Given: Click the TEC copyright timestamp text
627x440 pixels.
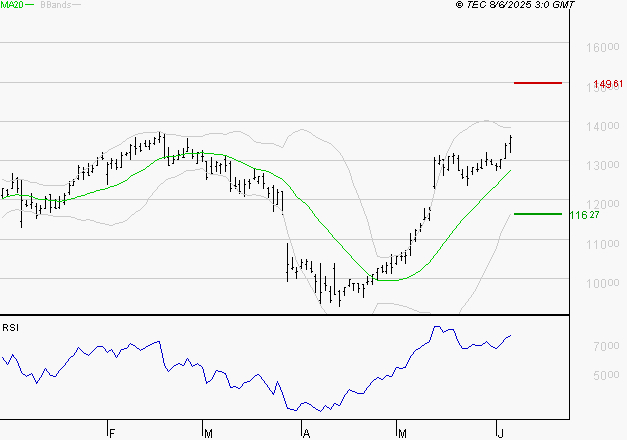Looking at the screenshot, I should coord(515,5).
